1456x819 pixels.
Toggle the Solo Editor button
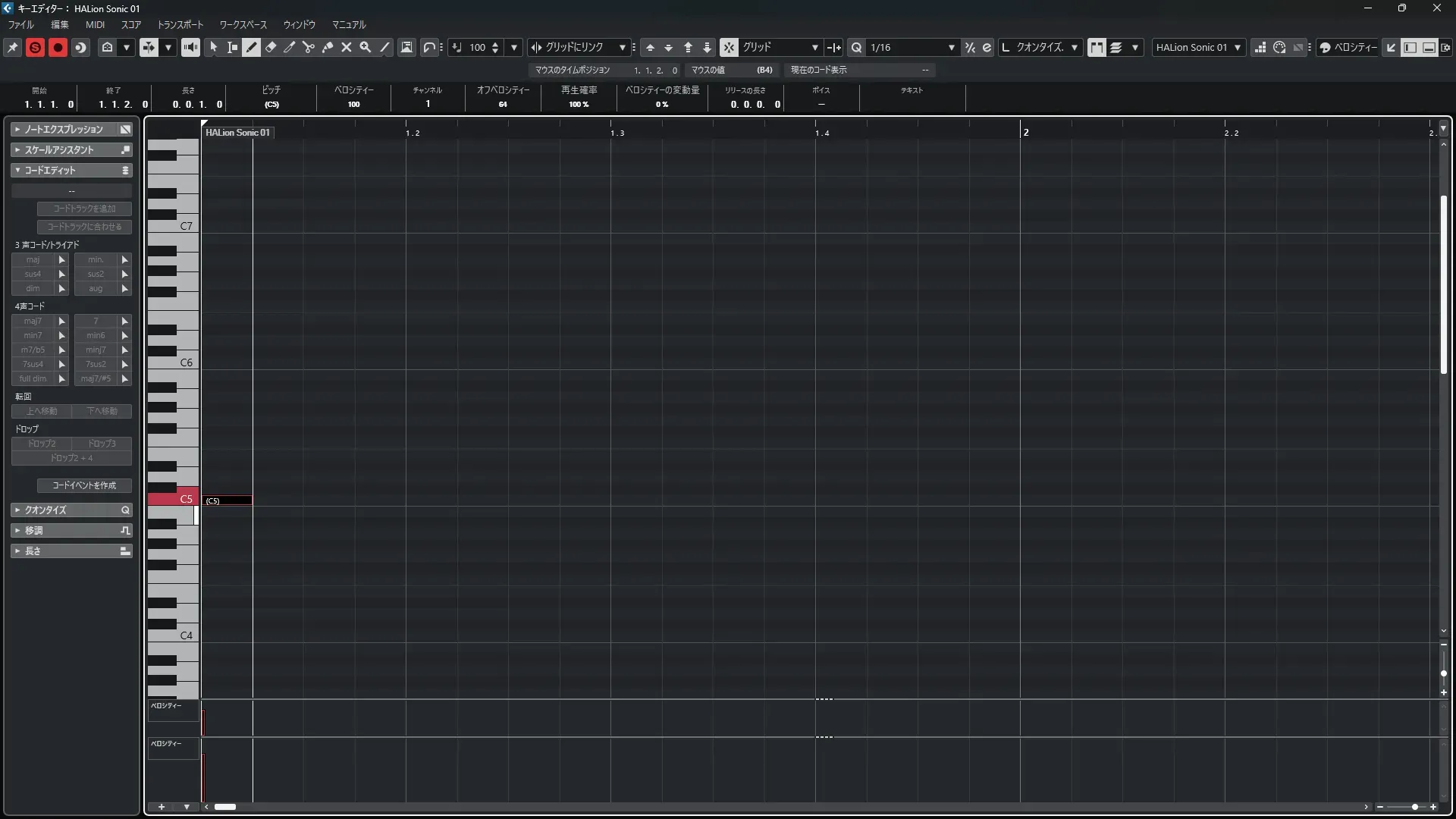click(x=35, y=47)
